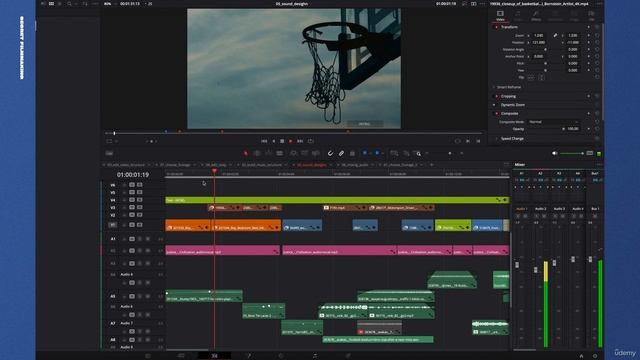Open the 05_sound_design timeline tab
Image resolution: width=640 pixels, height=360 pixels.
tap(312, 165)
